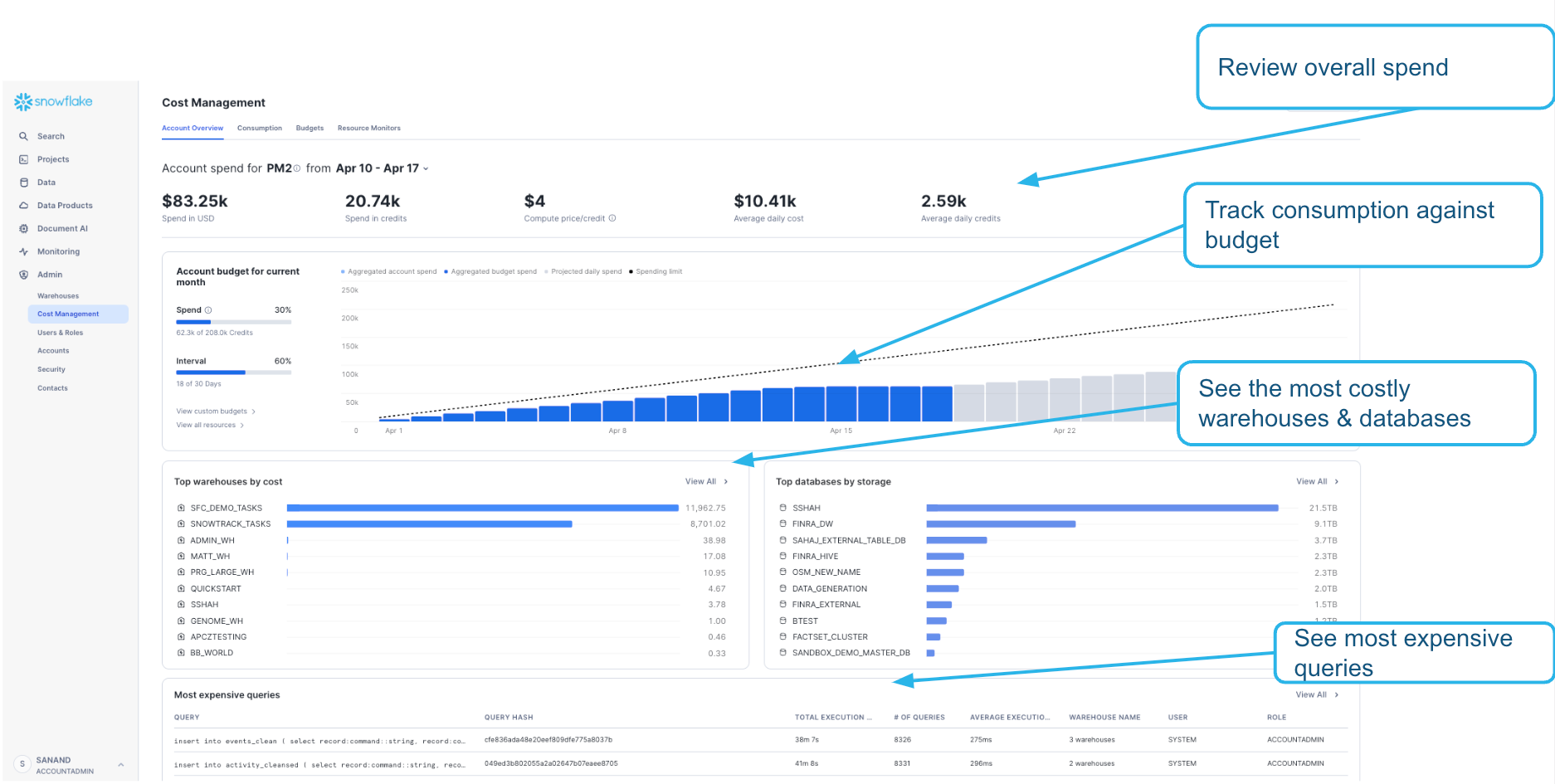This screenshot has height=784, width=1555.
Task: Toggle the Spending limit legend item
Action: pos(656,271)
